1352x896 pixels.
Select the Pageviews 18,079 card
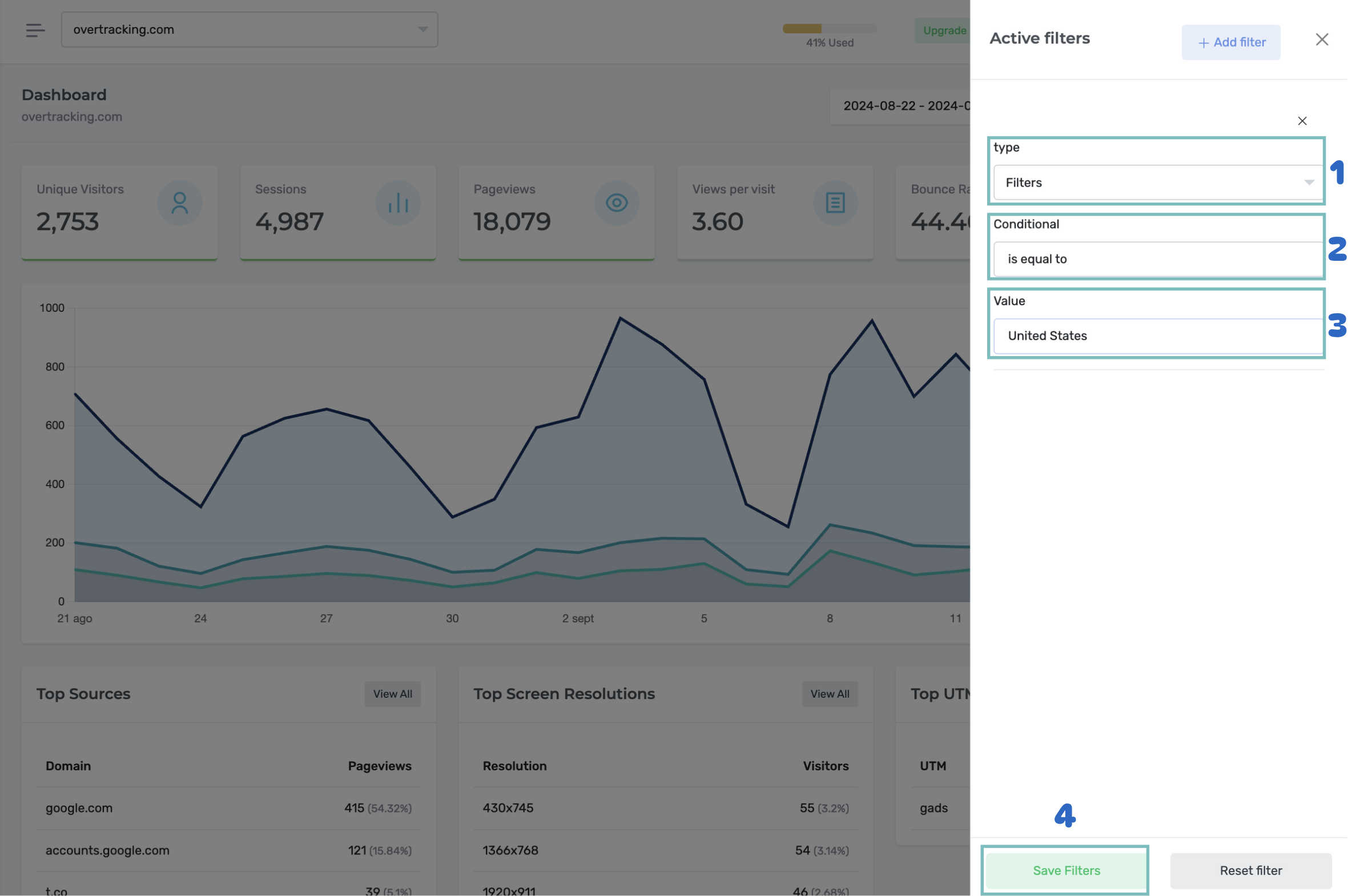tap(556, 212)
